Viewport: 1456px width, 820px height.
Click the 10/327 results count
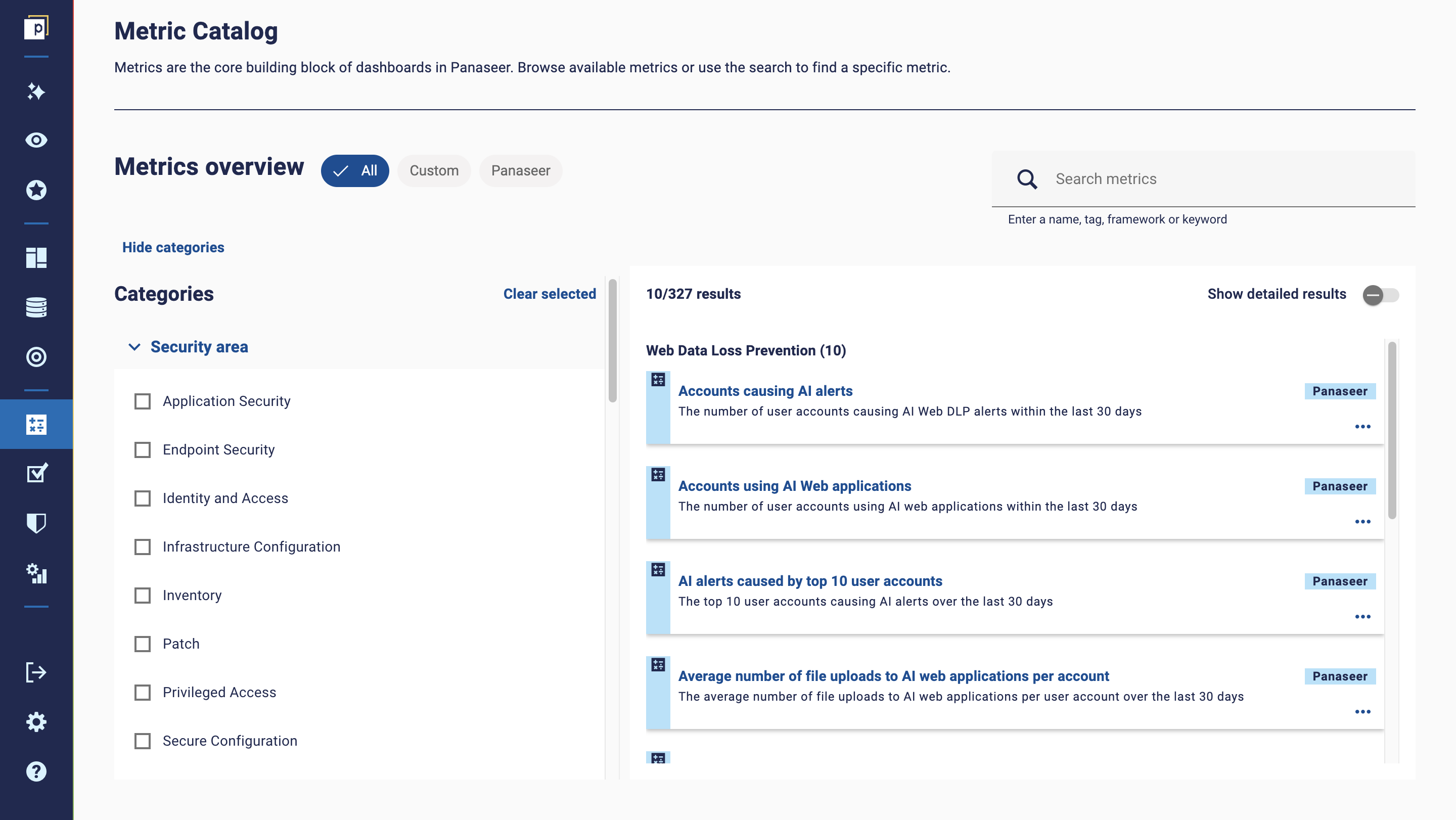(694, 294)
